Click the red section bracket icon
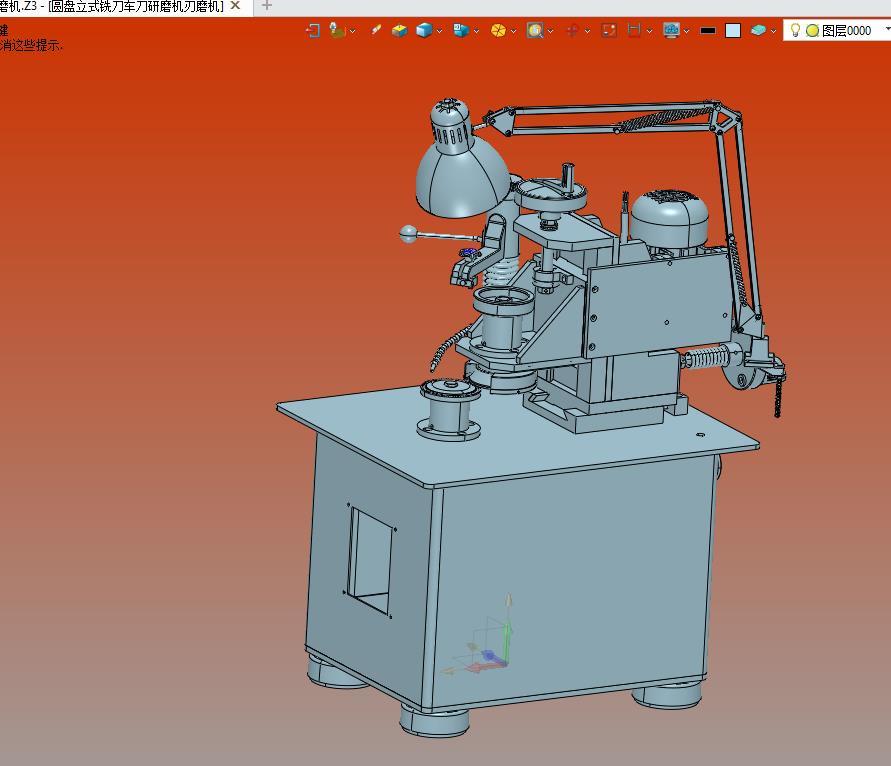 (634, 30)
